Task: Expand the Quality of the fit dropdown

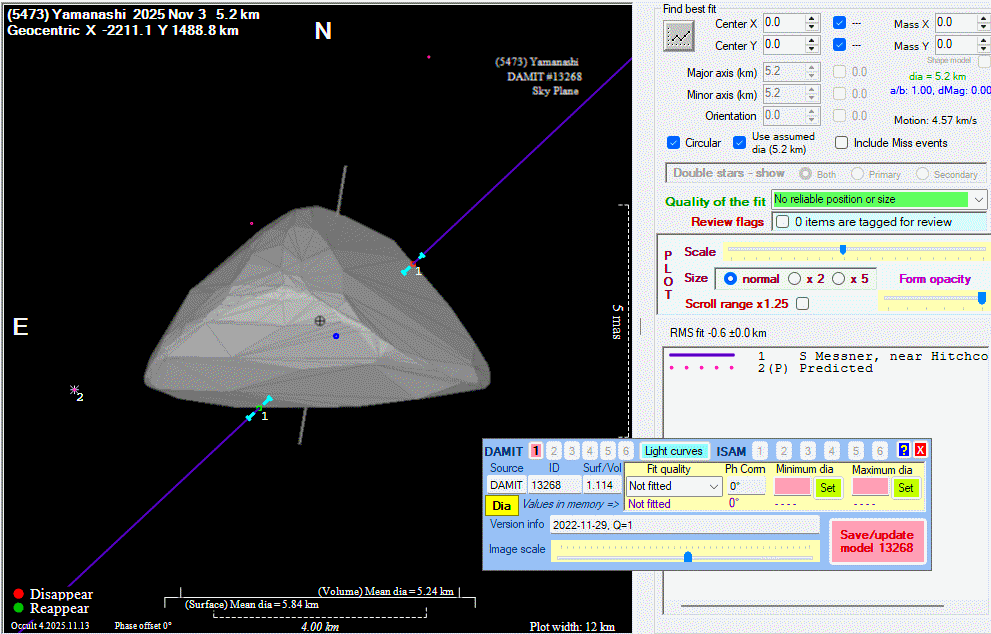Action: [x=978, y=200]
